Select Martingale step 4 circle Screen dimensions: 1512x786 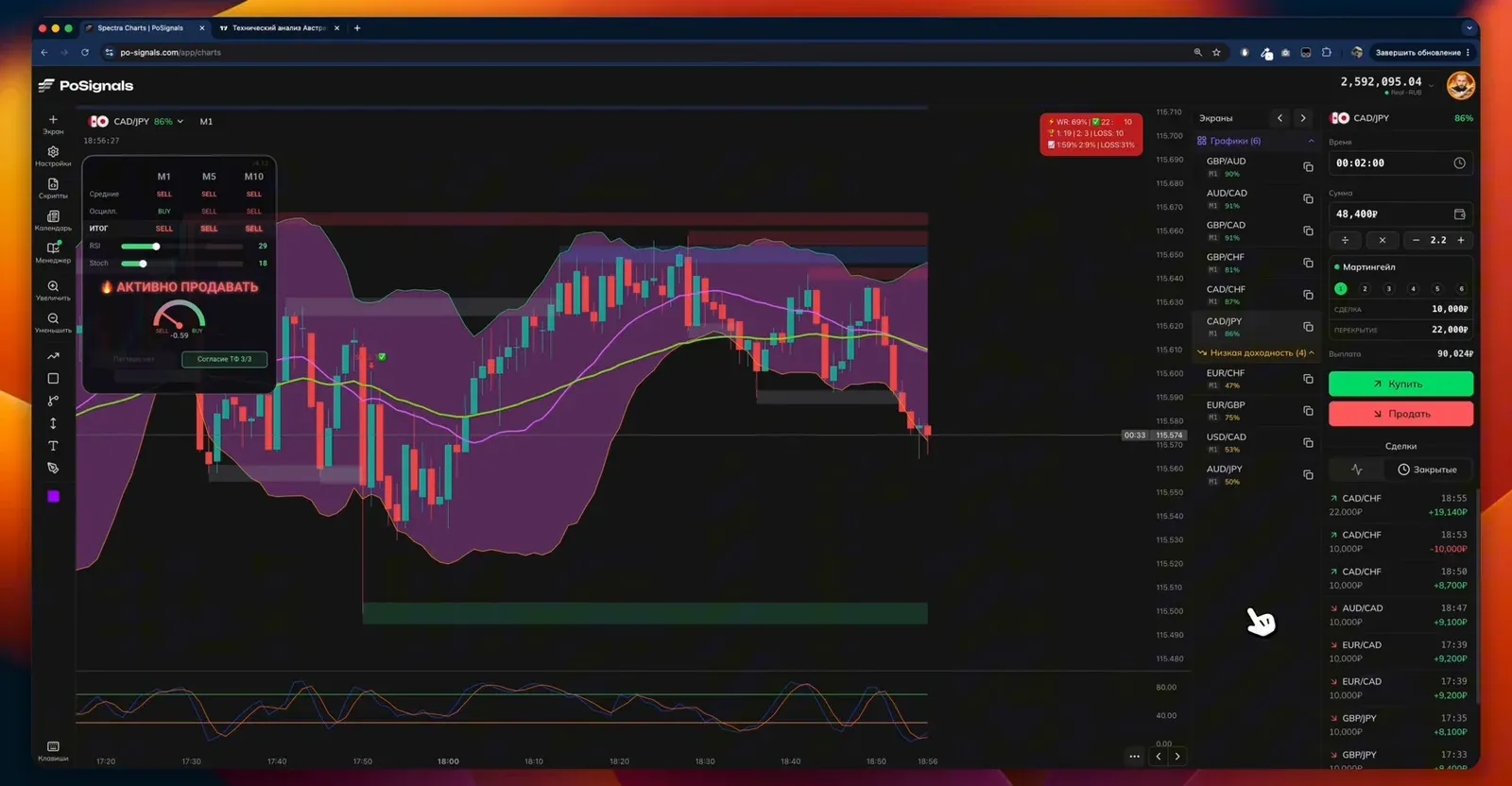point(1413,289)
